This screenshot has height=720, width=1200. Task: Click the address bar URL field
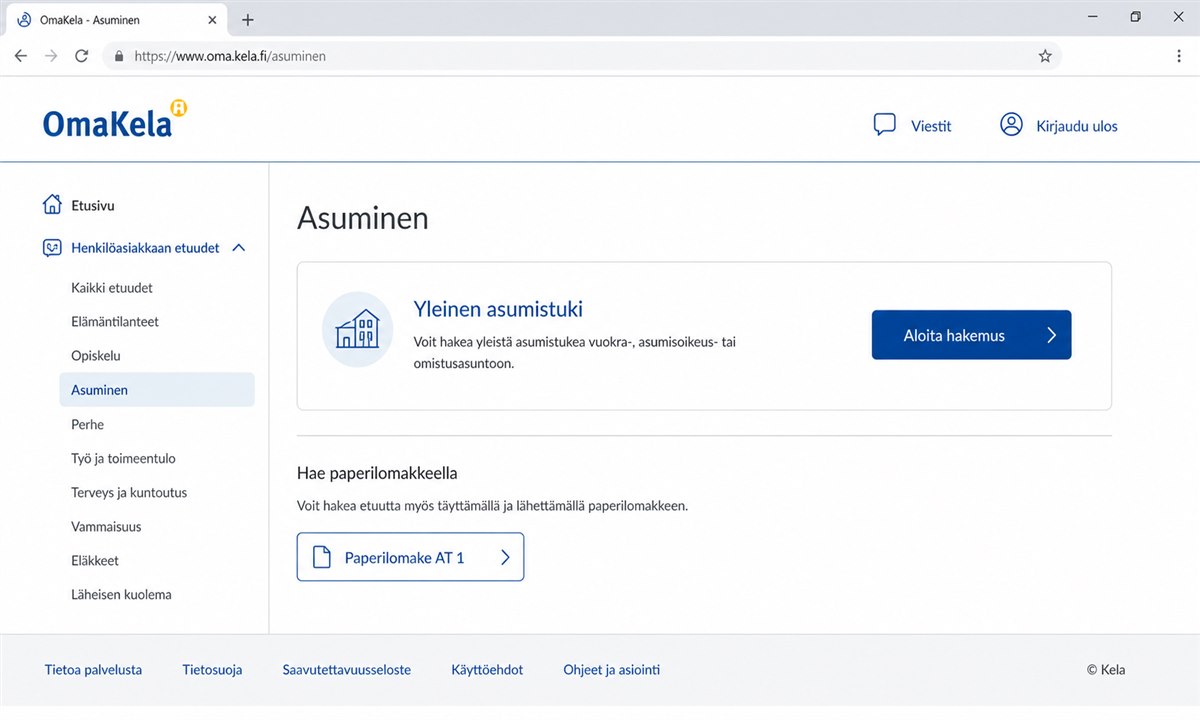(x=580, y=56)
